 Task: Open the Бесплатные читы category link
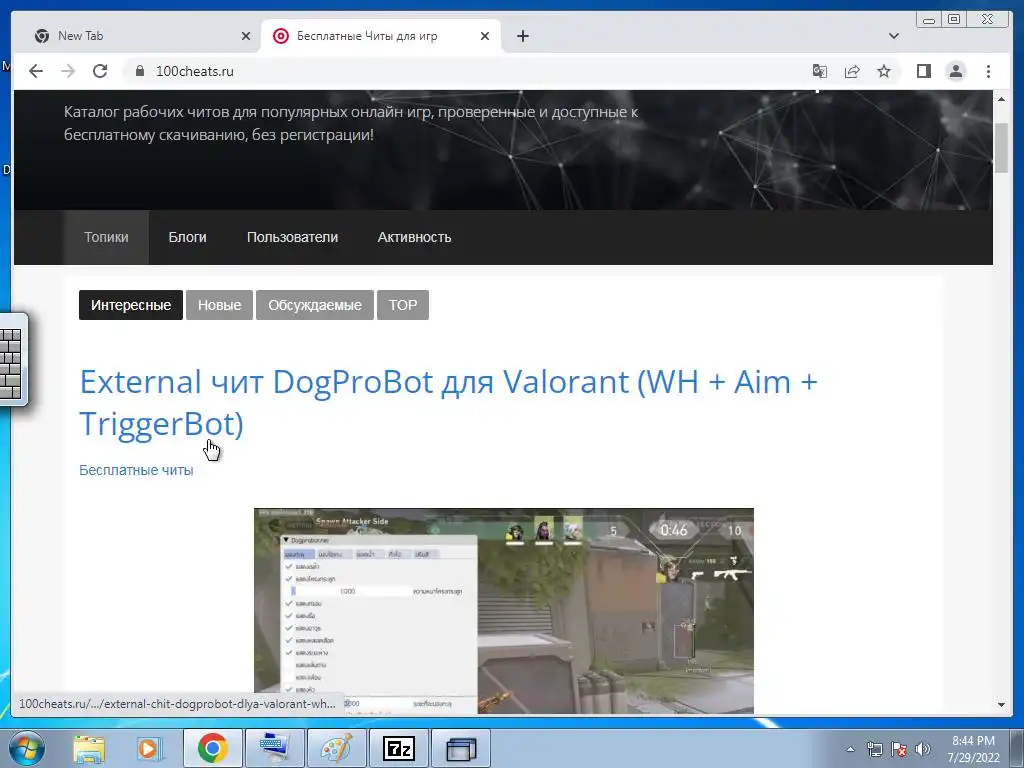pyautogui.click(x=136, y=470)
